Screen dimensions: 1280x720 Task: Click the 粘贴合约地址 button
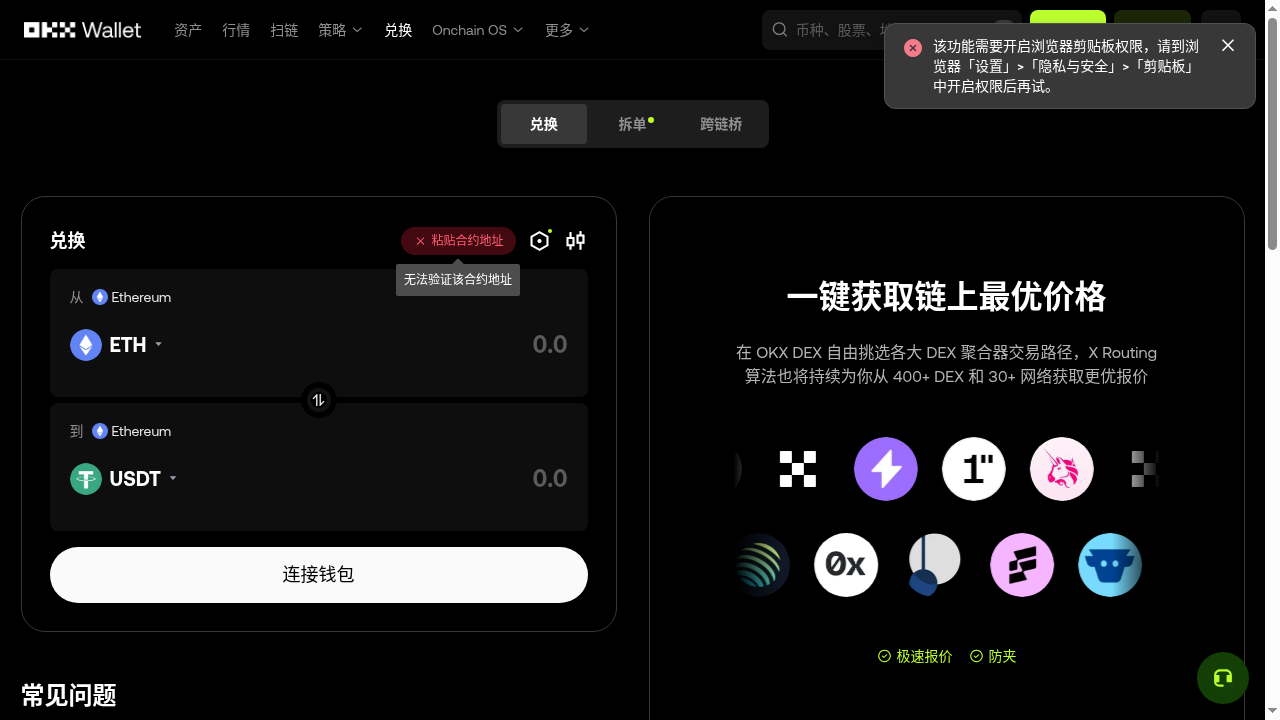[459, 241]
